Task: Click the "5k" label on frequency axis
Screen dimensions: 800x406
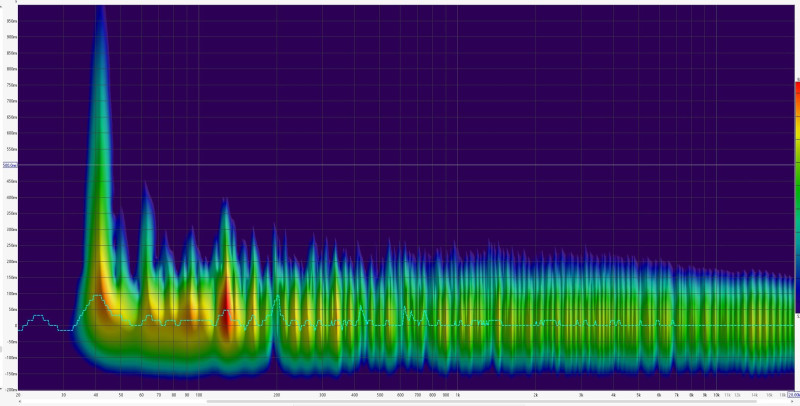Action: coord(638,395)
